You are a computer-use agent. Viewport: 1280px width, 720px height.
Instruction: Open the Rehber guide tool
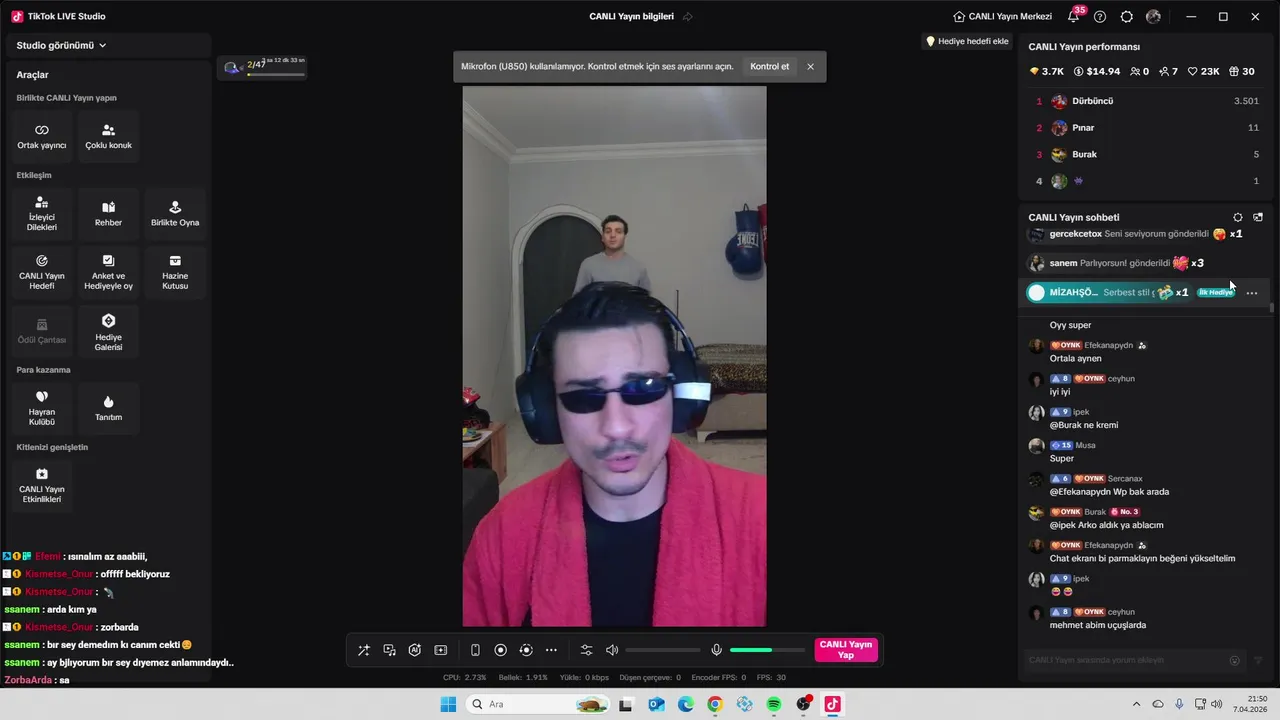coord(108,214)
